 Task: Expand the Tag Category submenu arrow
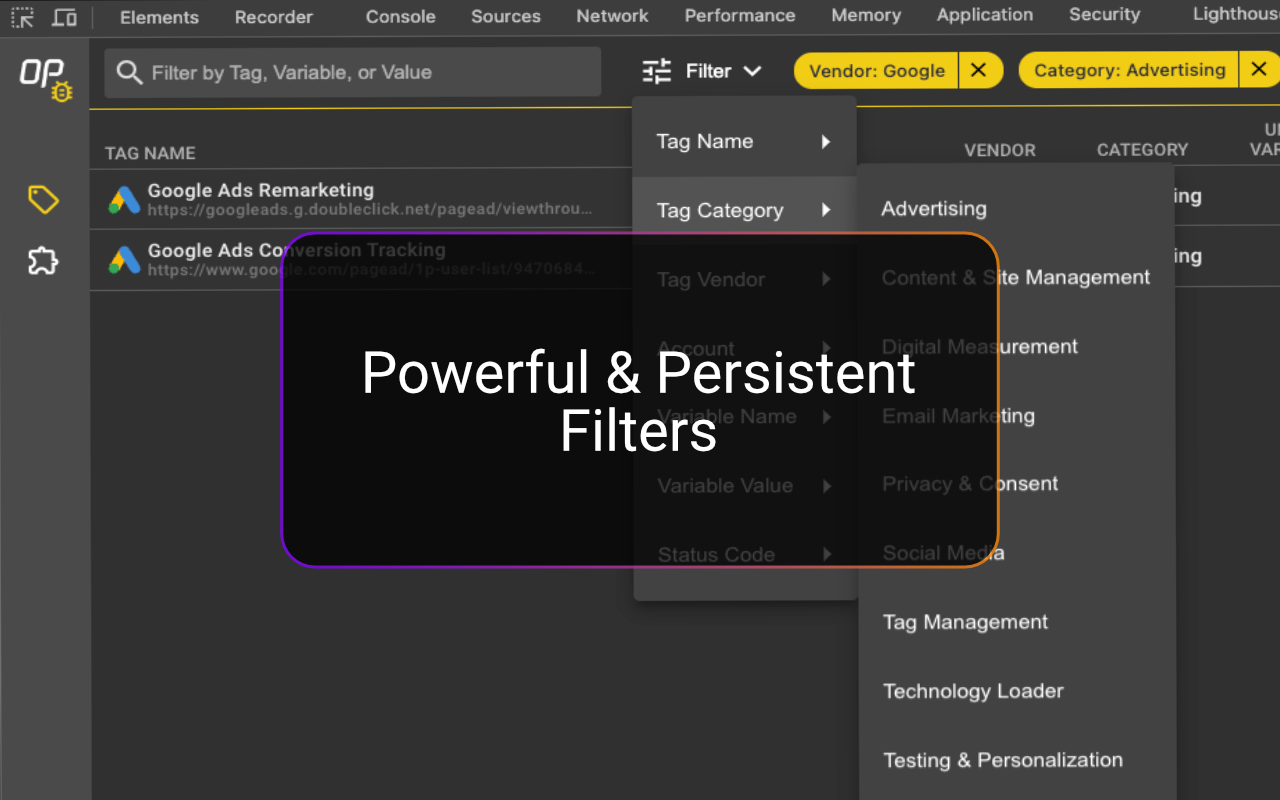(x=827, y=210)
